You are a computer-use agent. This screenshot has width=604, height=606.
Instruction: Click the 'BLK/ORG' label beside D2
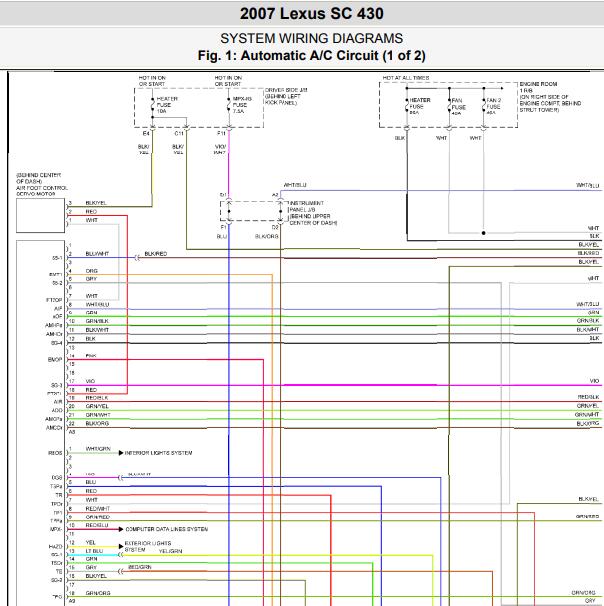coord(266,236)
